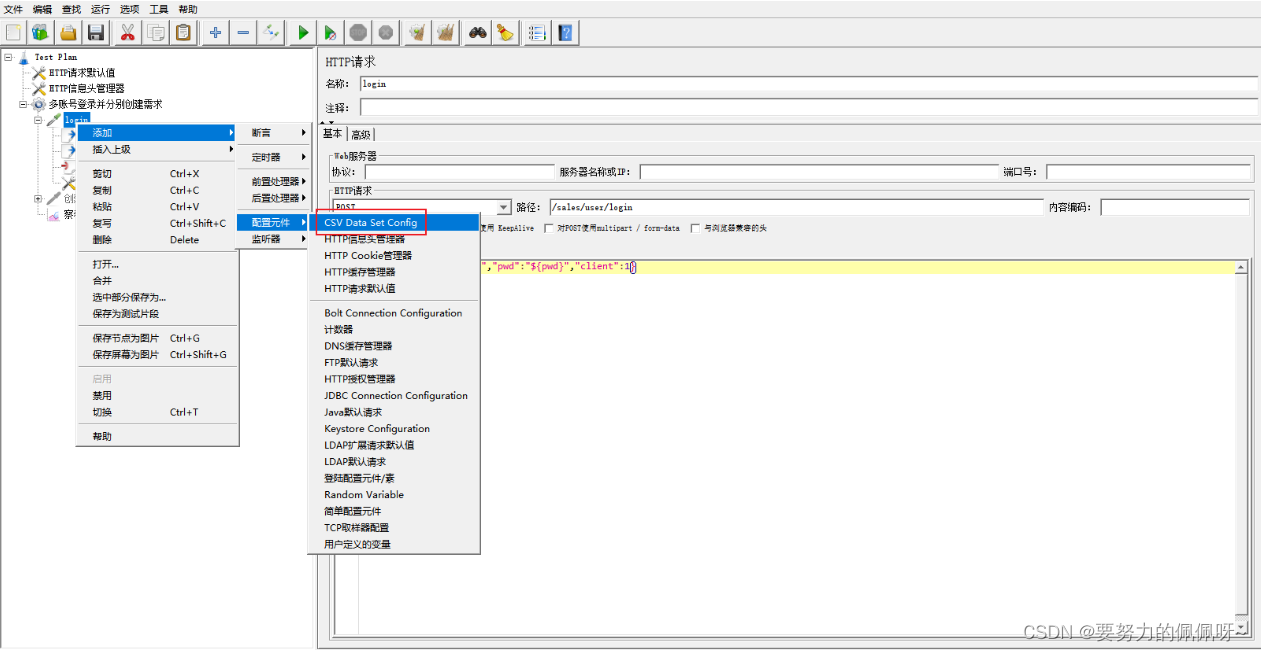This screenshot has height=651, width=1261.
Task: Clear results with single broom icon
Action: click(417, 33)
